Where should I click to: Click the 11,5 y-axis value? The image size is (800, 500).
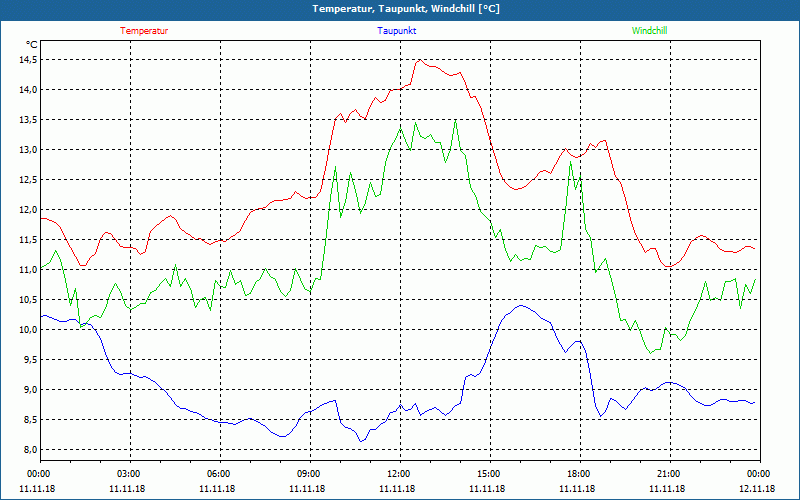pos(28,240)
